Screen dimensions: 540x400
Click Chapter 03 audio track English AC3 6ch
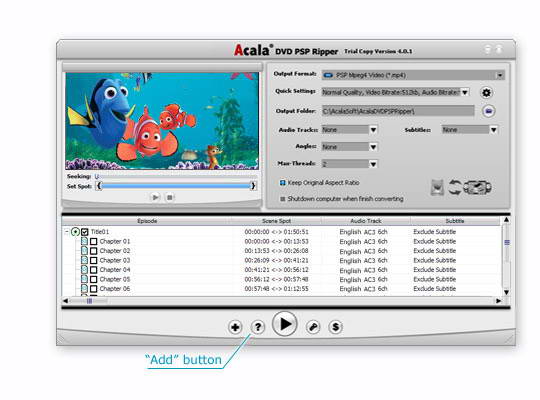(x=363, y=260)
